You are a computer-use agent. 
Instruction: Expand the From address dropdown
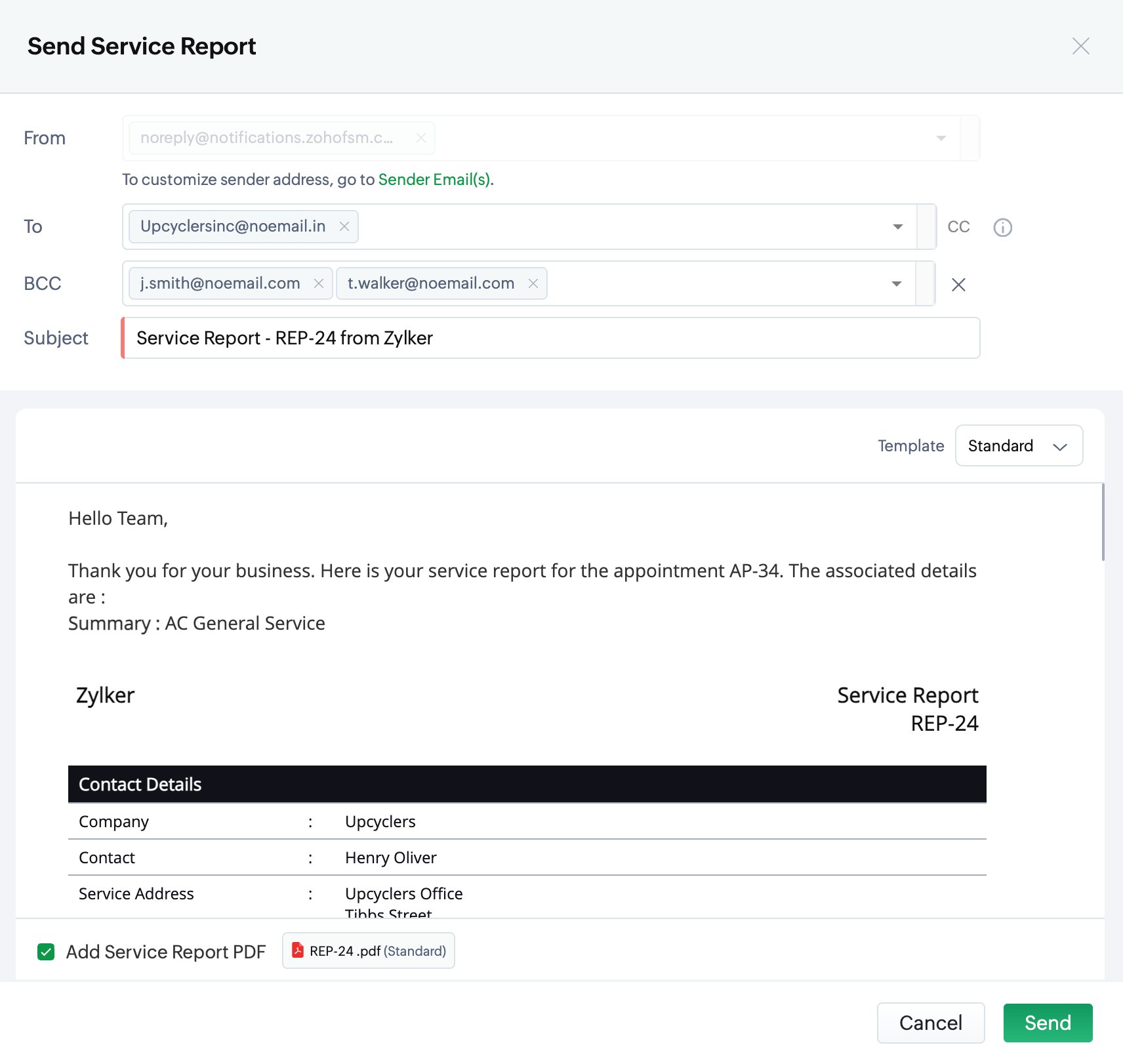point(941,138)
